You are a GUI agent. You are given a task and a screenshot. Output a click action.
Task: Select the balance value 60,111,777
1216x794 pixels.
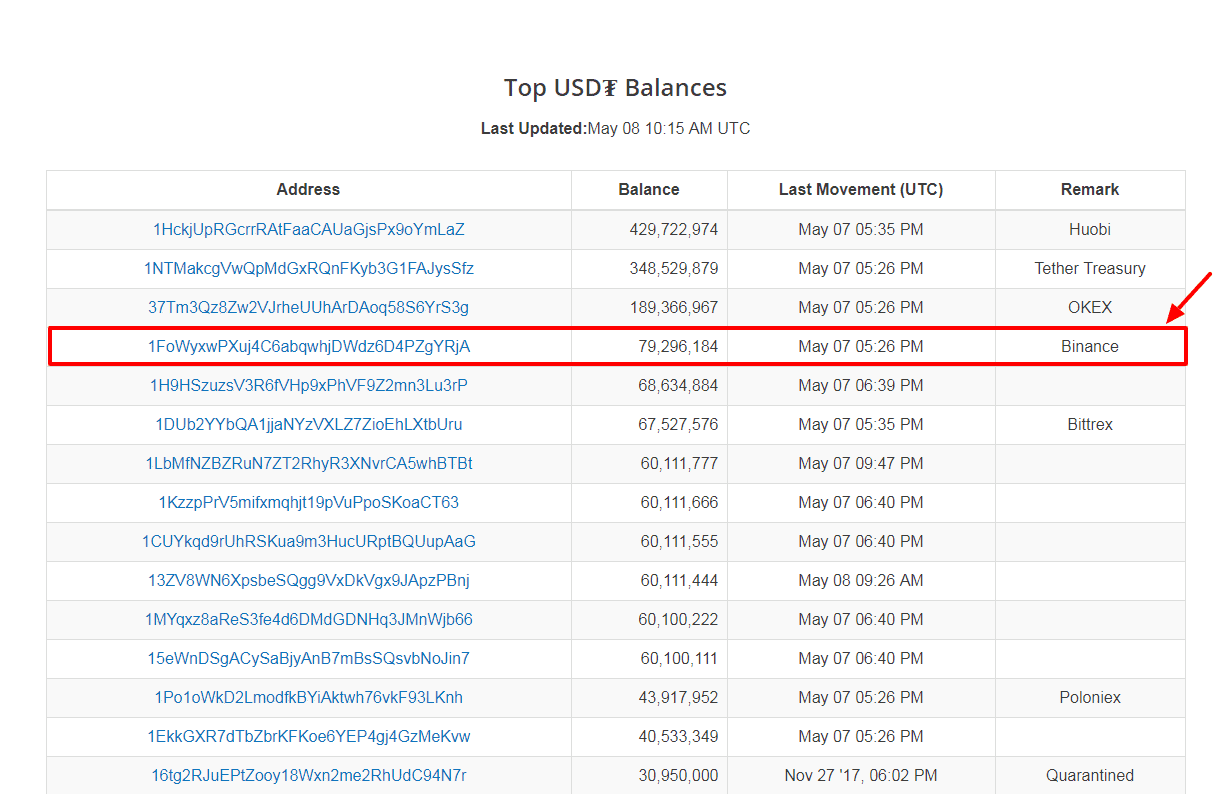pyautogui.click(x=679, y=464)
